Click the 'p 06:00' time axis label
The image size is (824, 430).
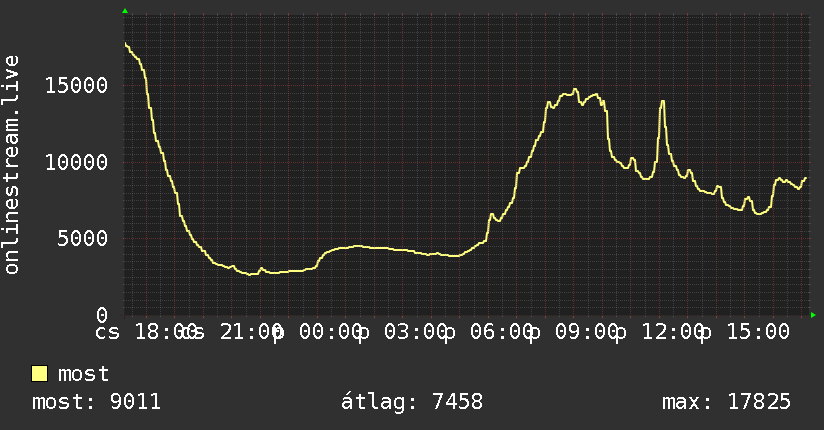pos(487,332)
